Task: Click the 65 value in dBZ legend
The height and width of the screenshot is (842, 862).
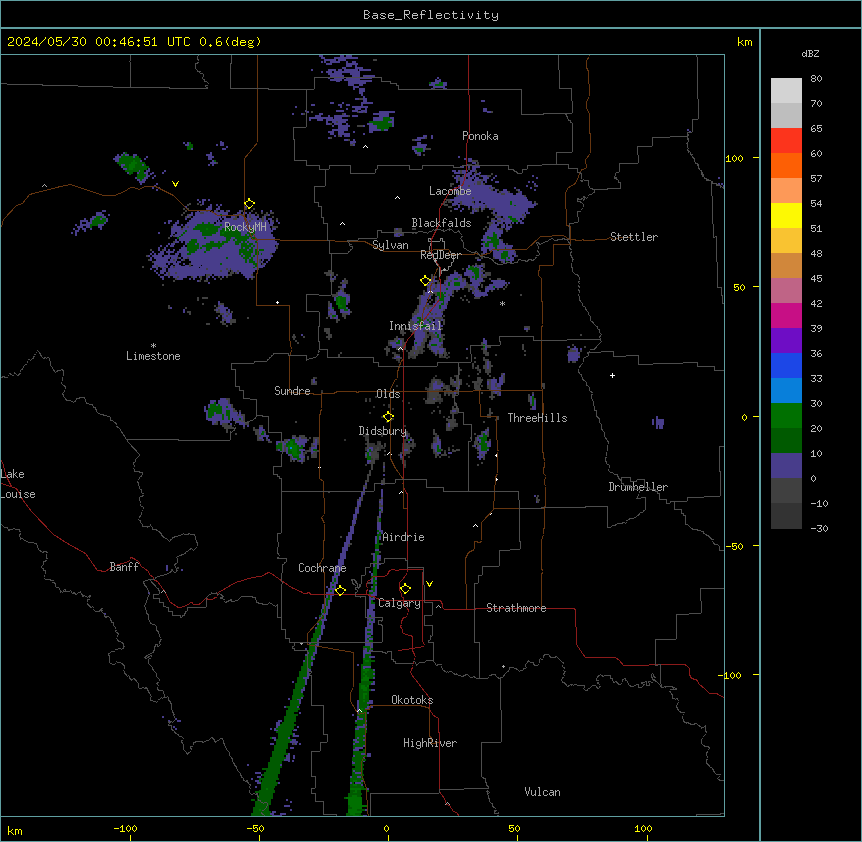Action: point(816,128)
